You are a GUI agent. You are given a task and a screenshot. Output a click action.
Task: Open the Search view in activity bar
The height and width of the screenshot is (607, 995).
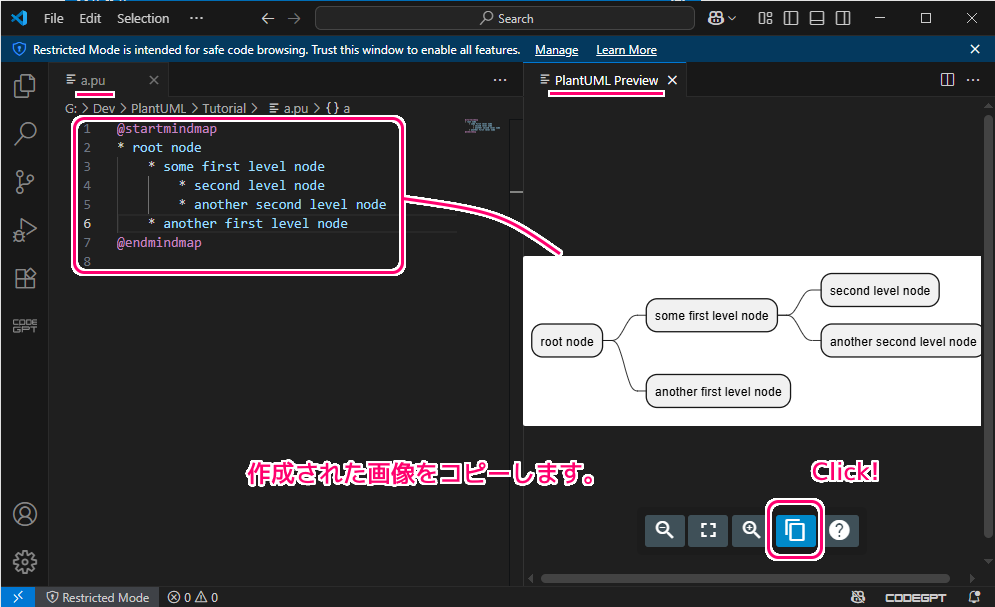(x=25, y=134)
